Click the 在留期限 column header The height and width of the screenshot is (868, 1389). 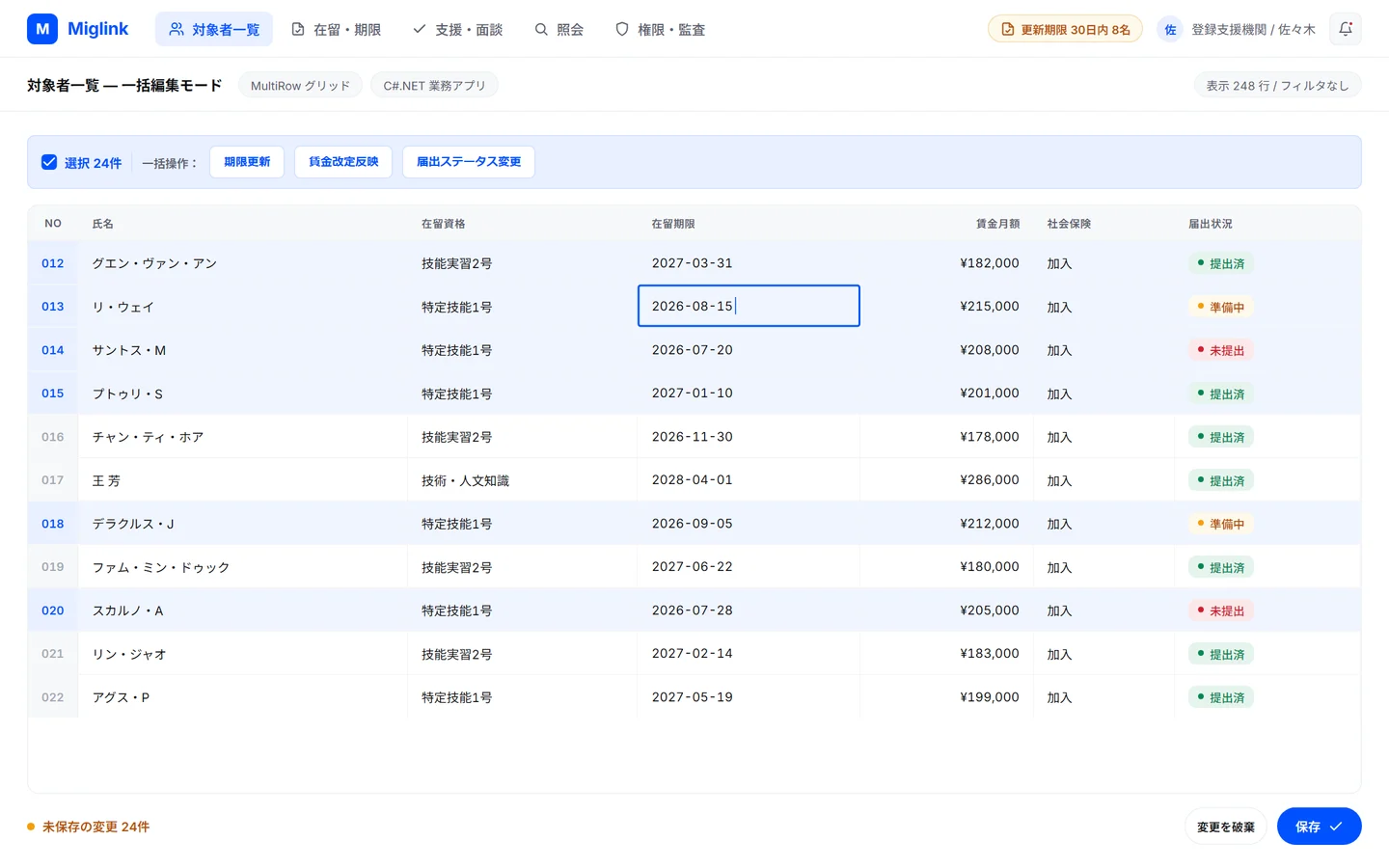(x=673, y=224)
